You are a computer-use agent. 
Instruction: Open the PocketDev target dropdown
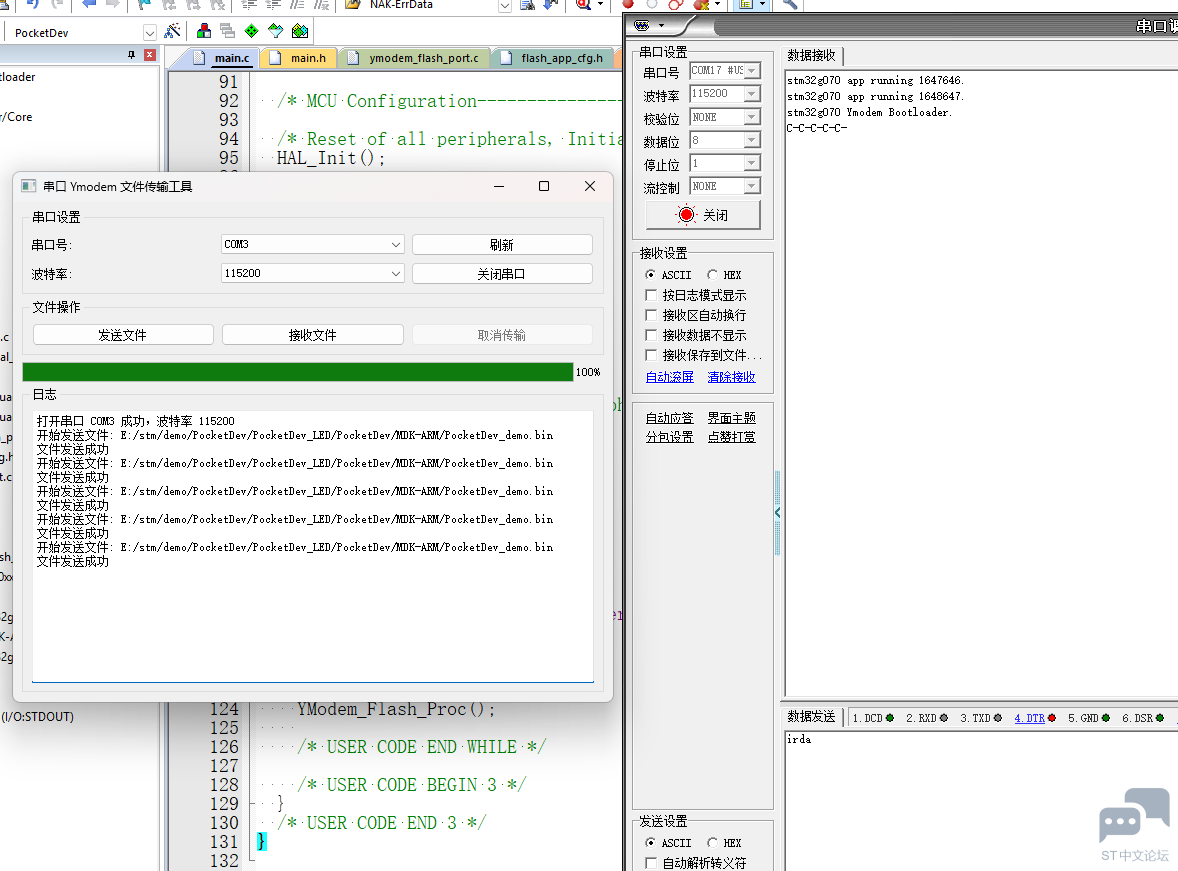[150, 33]
